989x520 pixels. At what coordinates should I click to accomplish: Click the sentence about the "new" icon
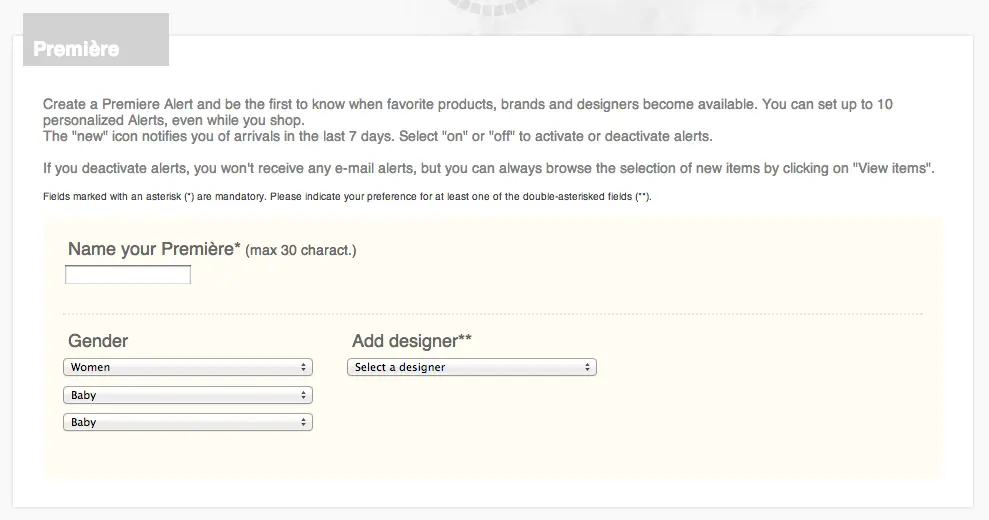377,136
